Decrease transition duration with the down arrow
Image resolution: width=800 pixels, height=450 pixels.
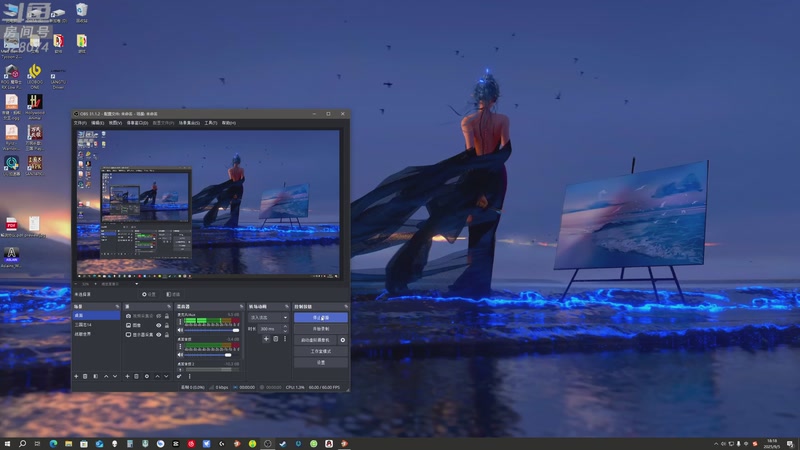click(285, 331)
